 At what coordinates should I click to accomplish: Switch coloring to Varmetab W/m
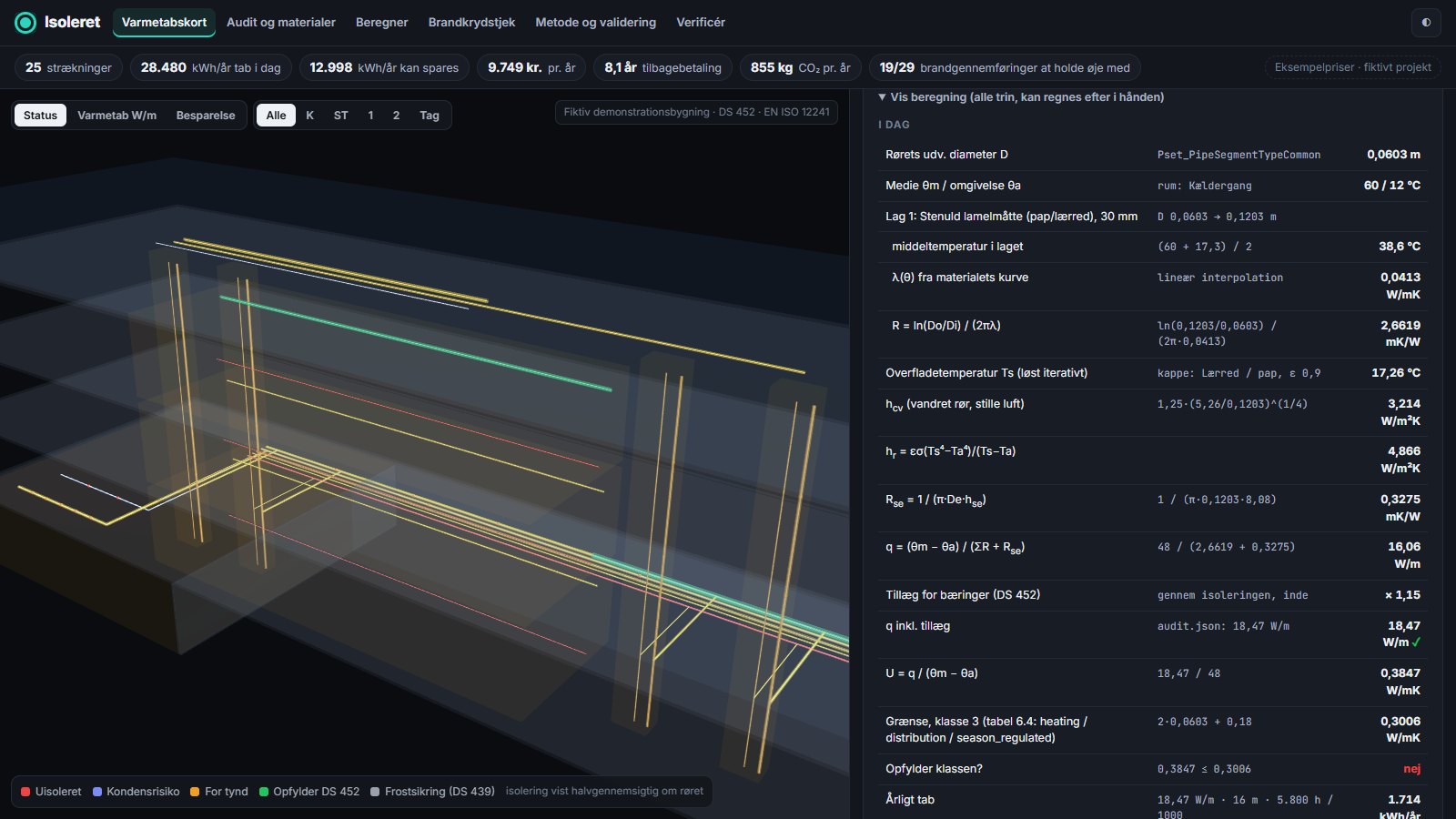pos(116,116)
